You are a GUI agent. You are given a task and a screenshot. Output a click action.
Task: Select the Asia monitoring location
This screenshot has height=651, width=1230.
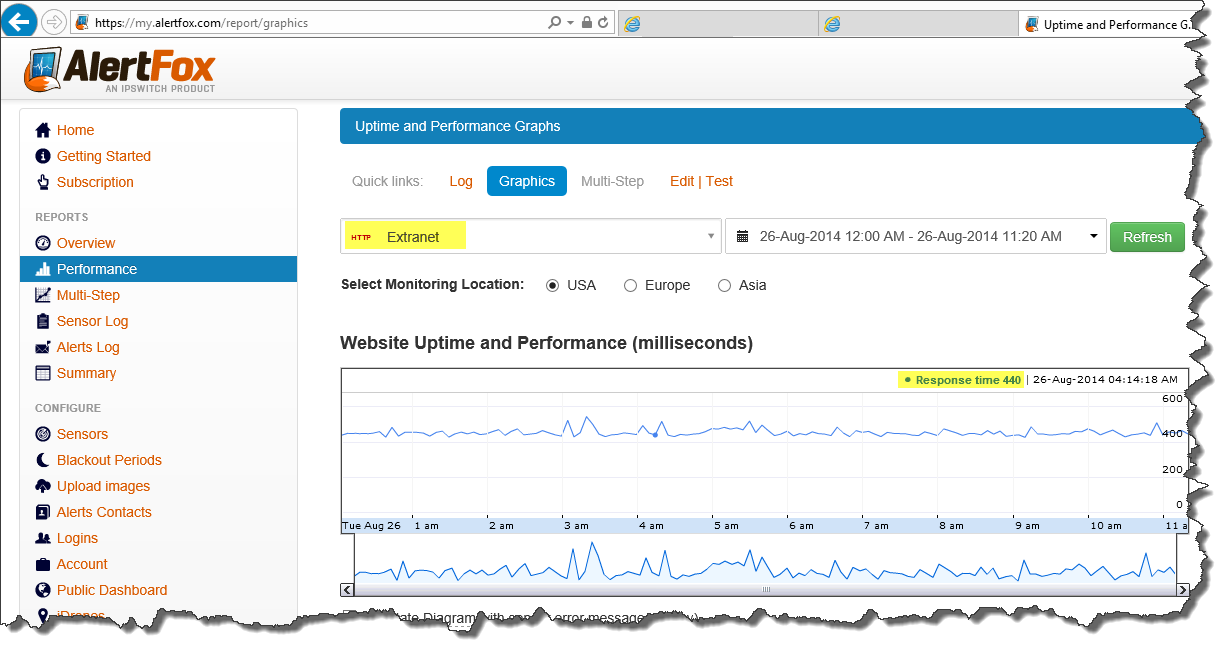coord(725,286)
